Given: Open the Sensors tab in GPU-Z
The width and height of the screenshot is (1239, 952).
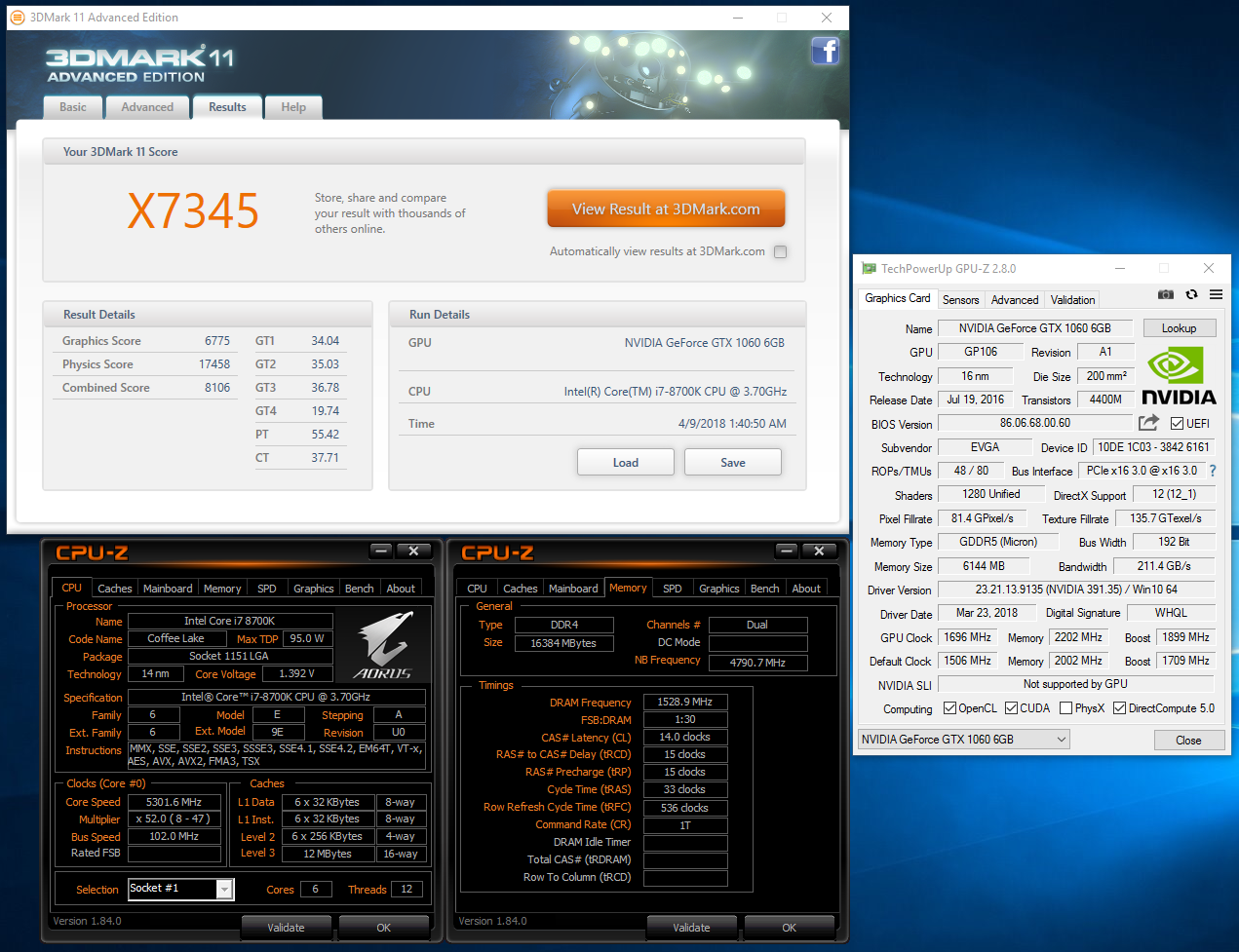Looking at the screenshot, I should click(x=960, y=300).
